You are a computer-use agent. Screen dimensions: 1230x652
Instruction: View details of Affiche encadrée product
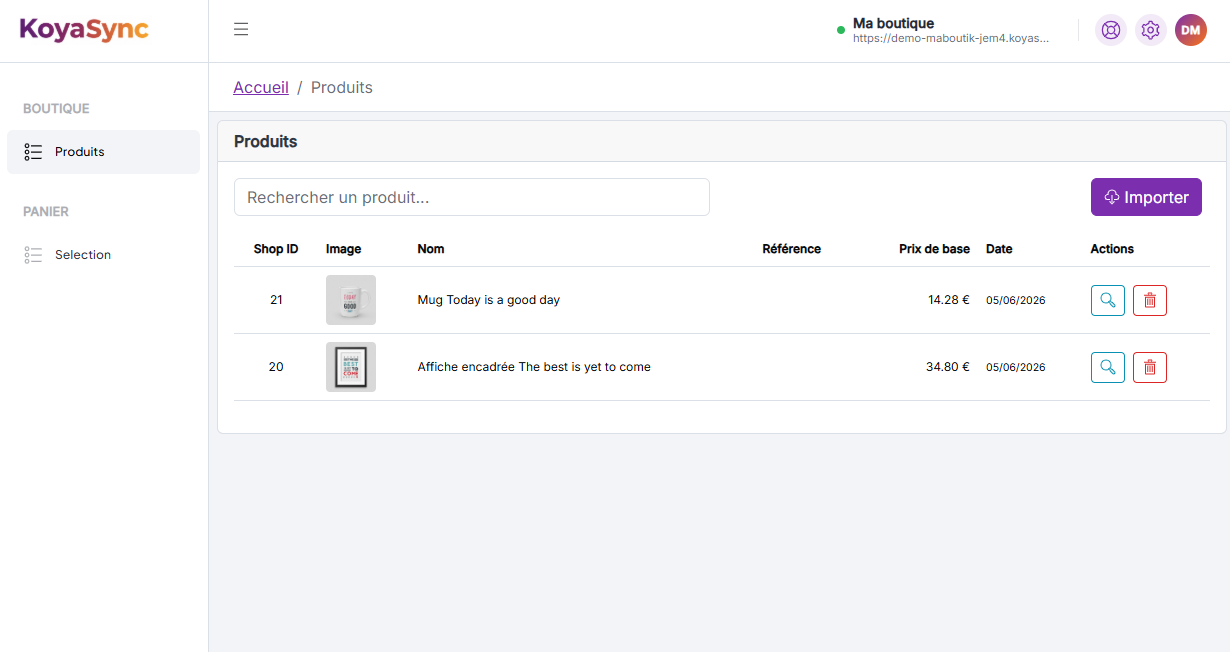[x=1107, y=367]
